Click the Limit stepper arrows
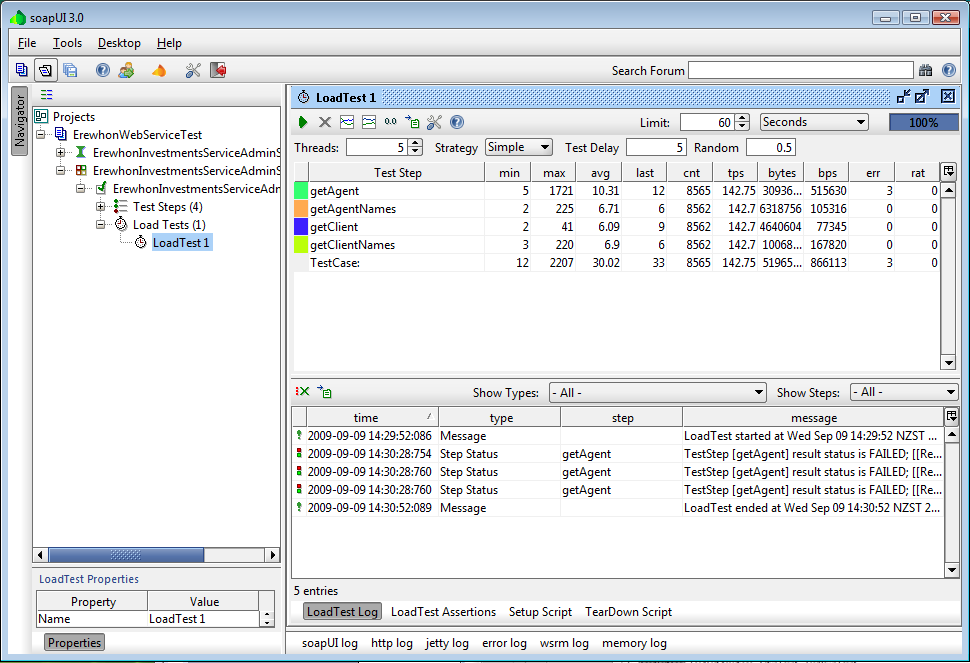 (744, 122)
